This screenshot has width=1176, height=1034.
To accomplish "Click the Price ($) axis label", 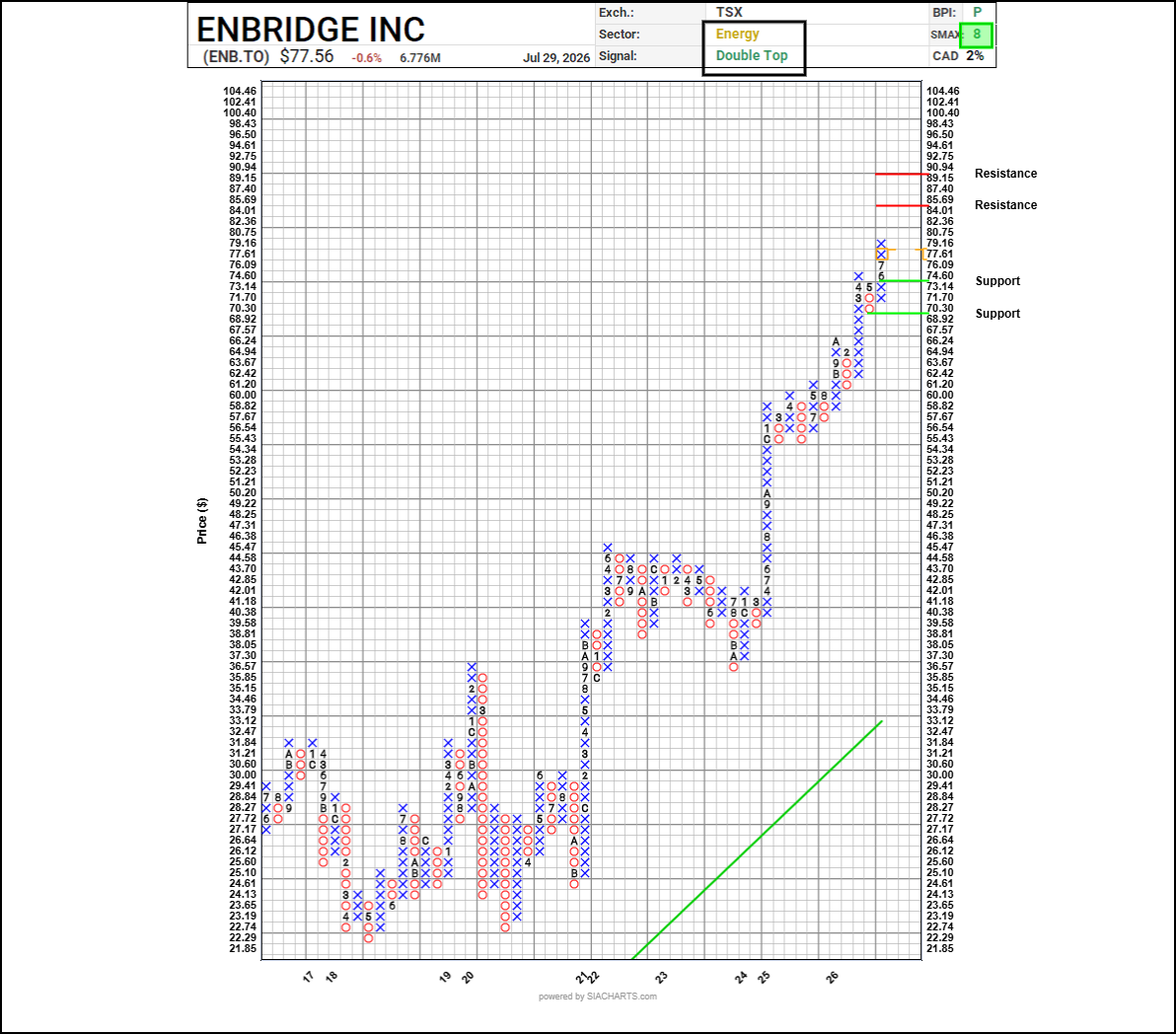I will [201, 521].
